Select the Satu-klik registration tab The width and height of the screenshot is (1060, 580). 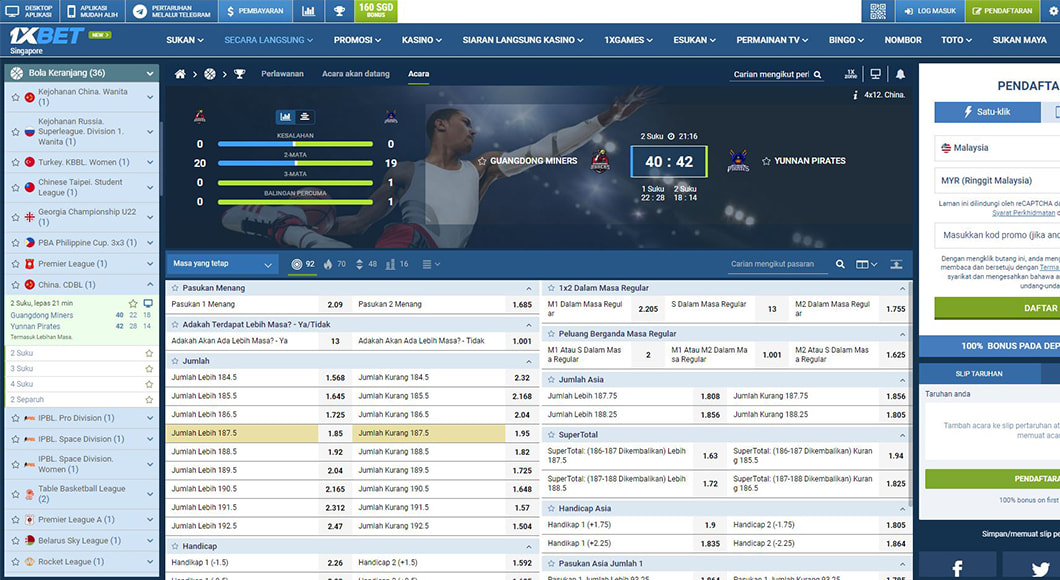(987, 112)
